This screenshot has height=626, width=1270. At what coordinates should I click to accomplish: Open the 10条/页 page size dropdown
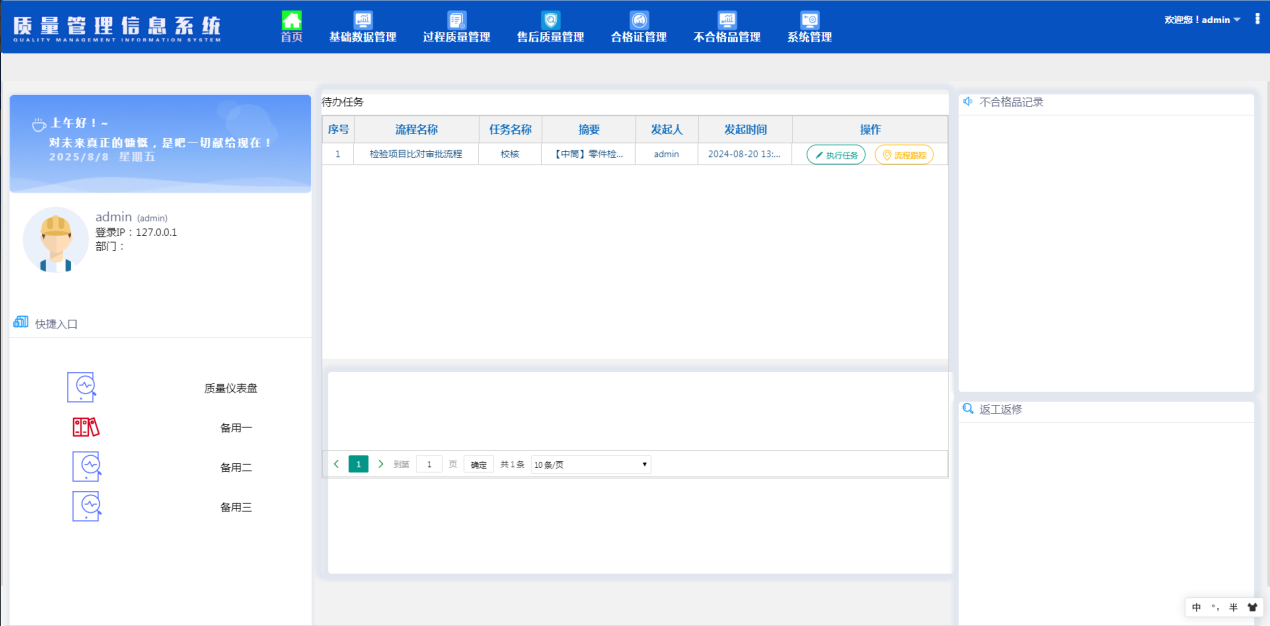(x=589, y=464)
